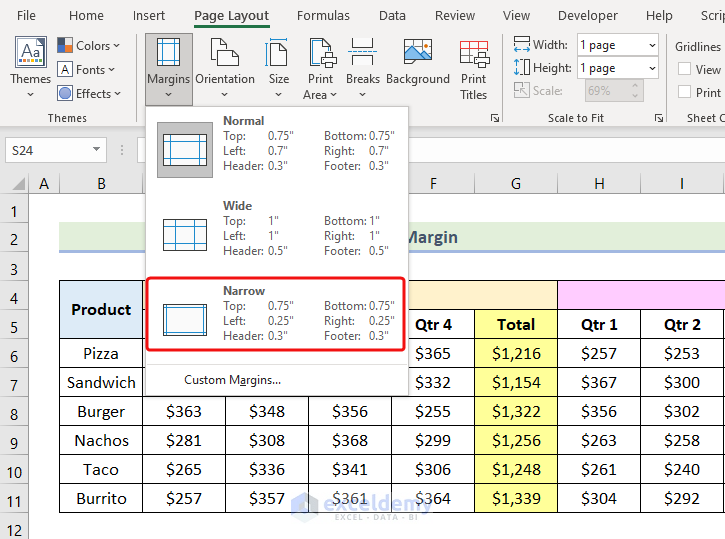Open Breaks menu

click(362, 68)
